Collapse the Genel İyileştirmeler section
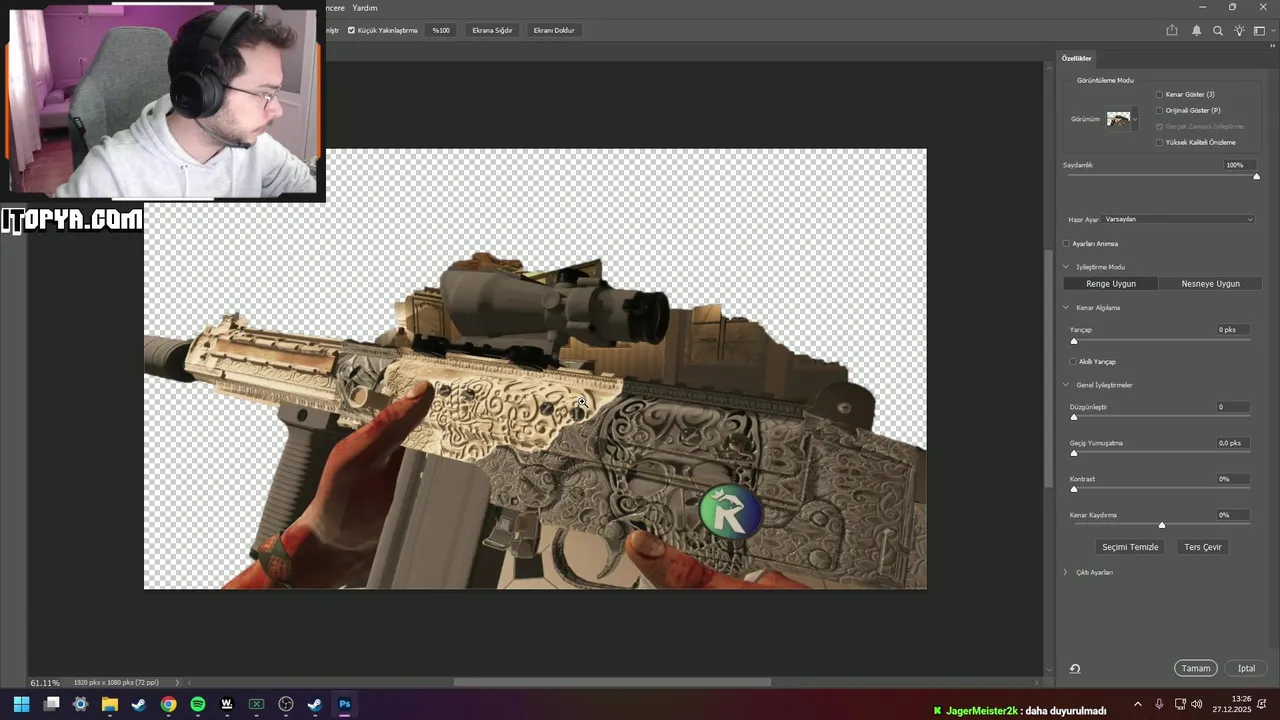The height and width of the screenshot is (720, 1280). coord(1066,385)
